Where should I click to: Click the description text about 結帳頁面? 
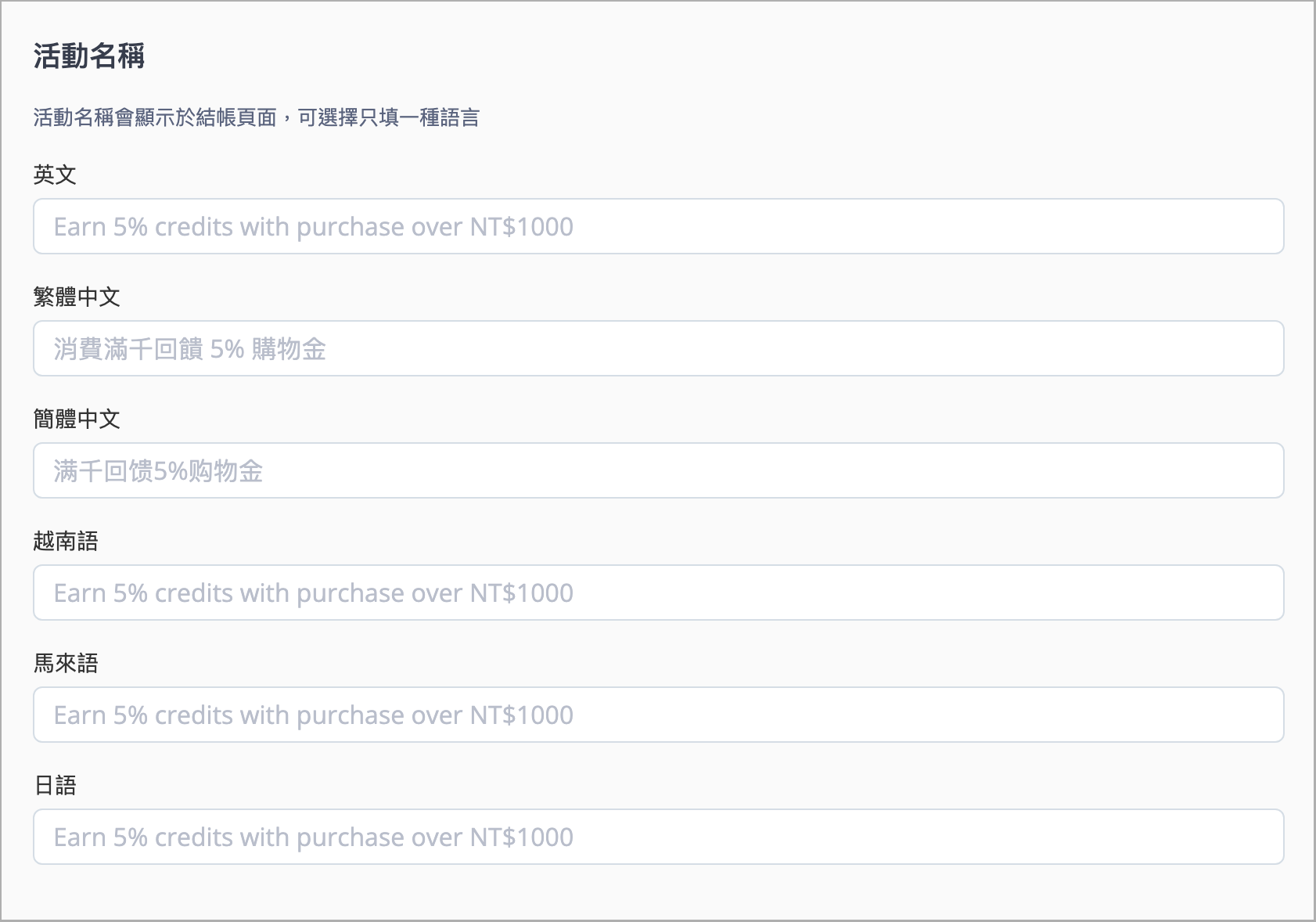257,117
